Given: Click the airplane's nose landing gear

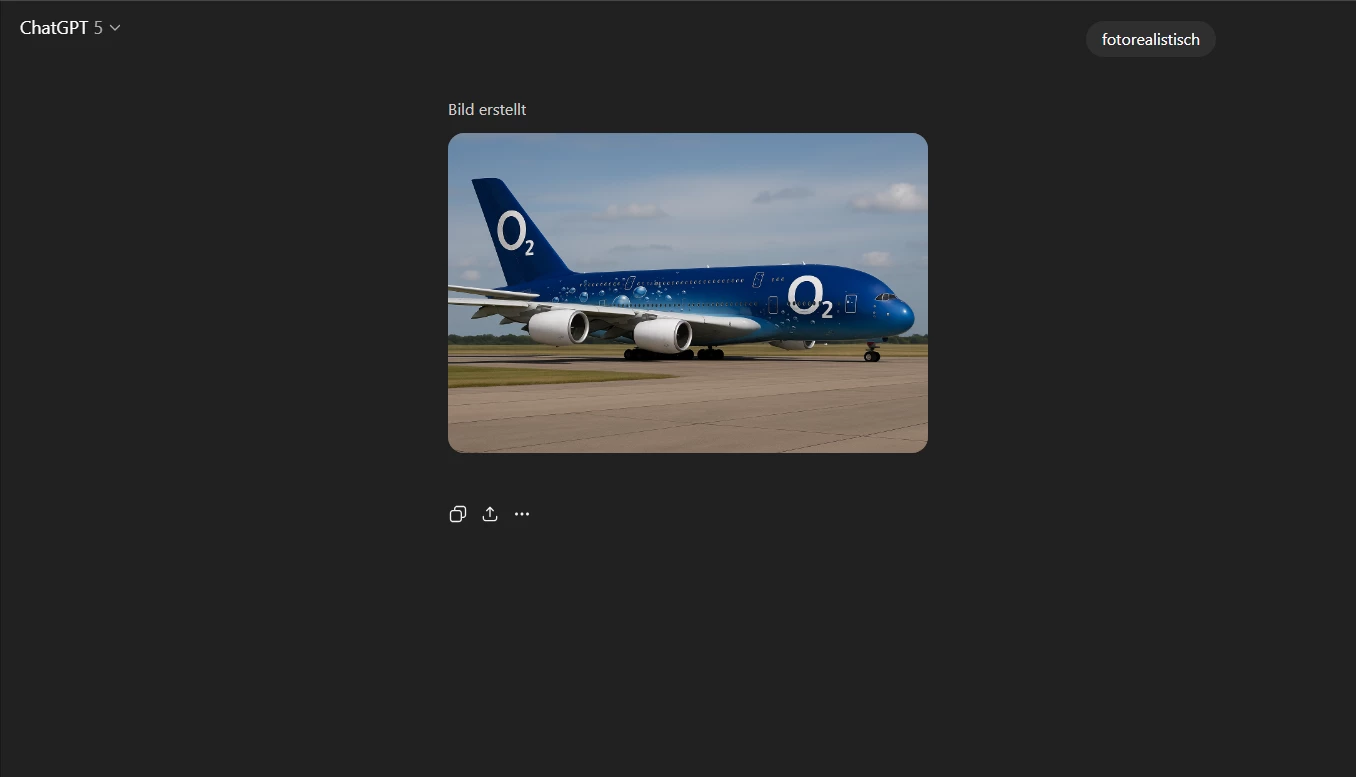Looking at the screenshot, I should pos(872,352).
